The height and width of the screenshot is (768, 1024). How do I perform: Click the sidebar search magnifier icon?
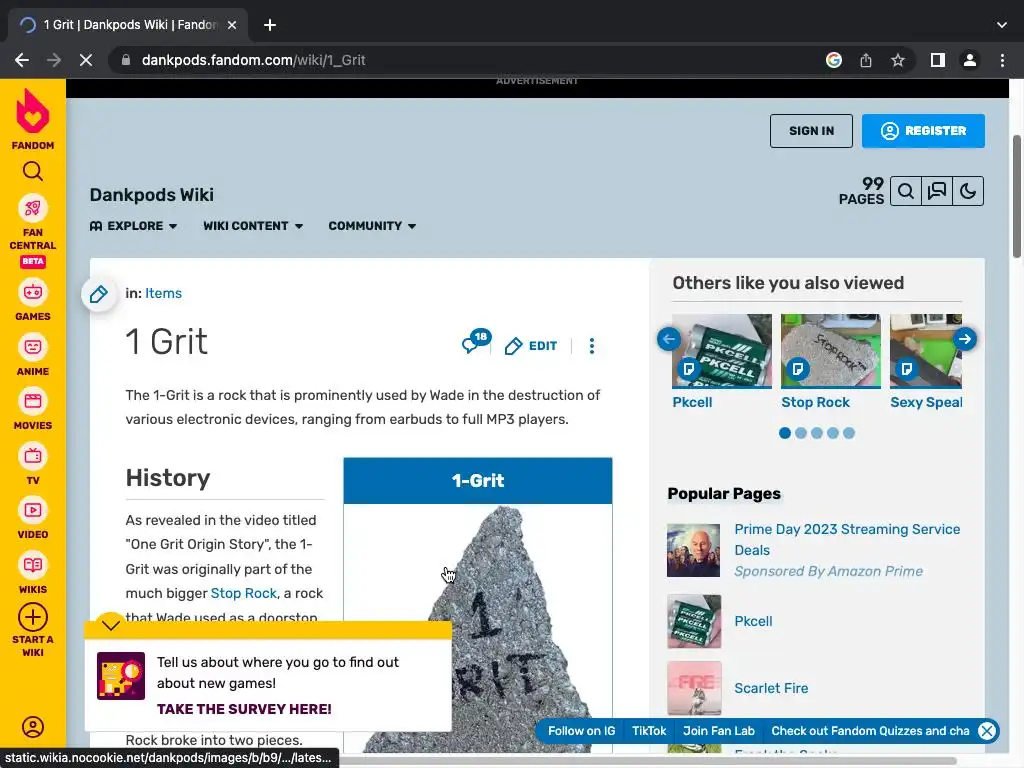[33, 171]
